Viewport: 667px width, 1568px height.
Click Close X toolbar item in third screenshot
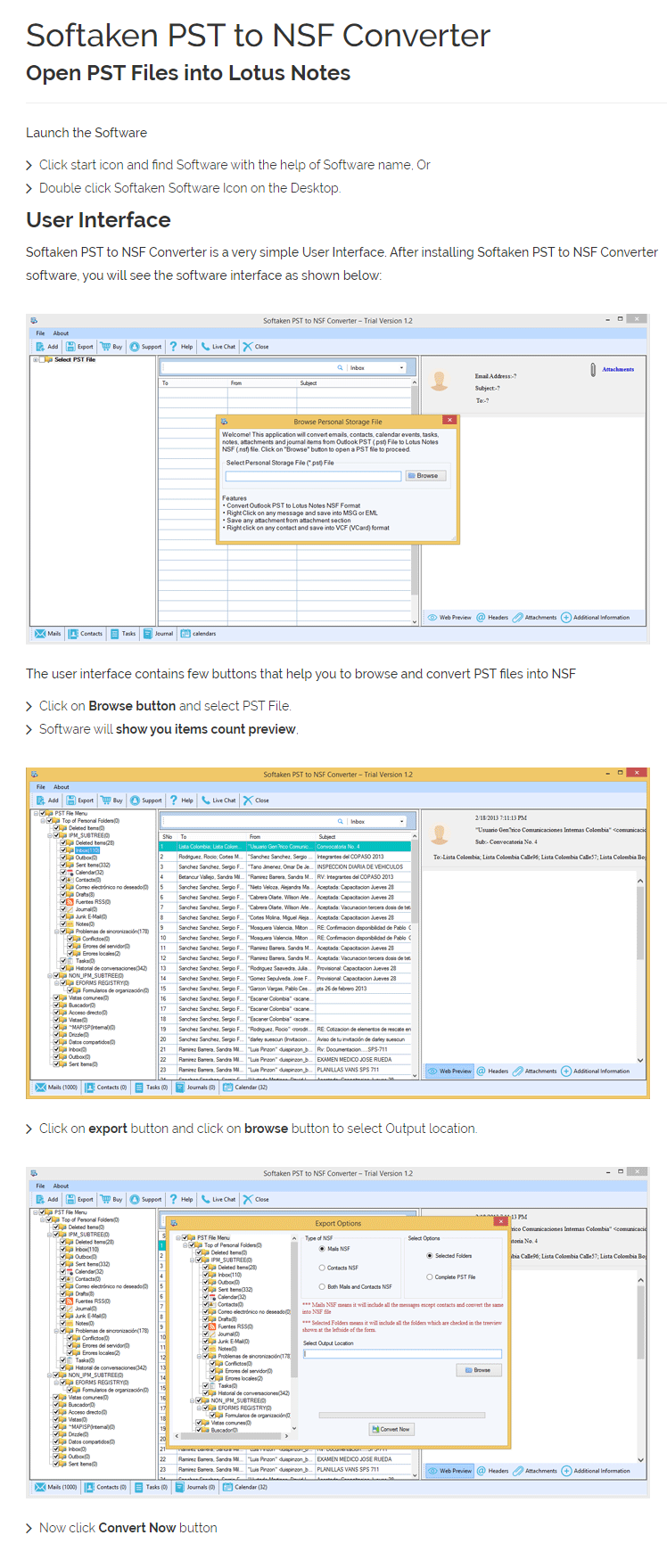[256, 1199]
